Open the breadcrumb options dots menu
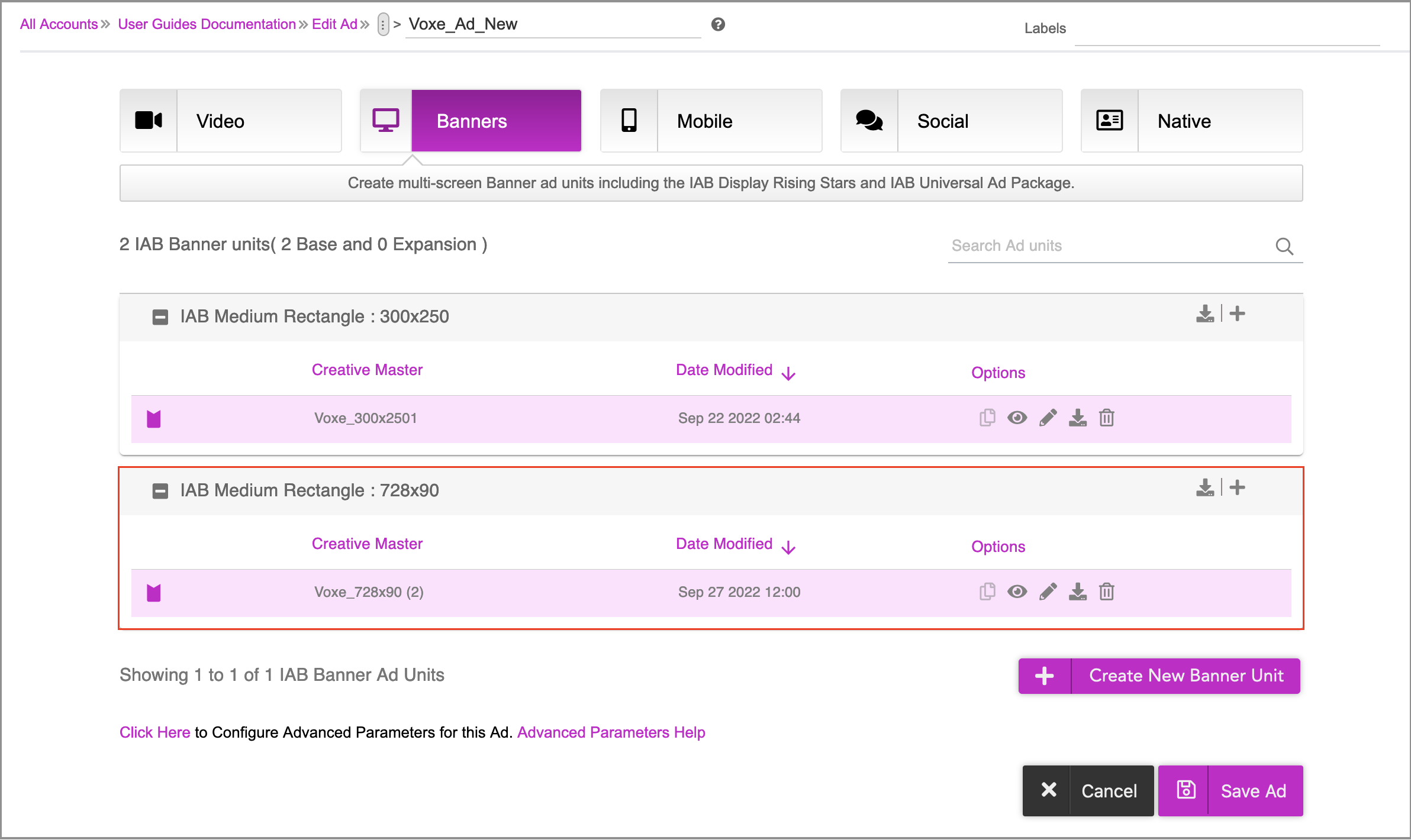Screen dimensions: 1411x840 point(383,24)
